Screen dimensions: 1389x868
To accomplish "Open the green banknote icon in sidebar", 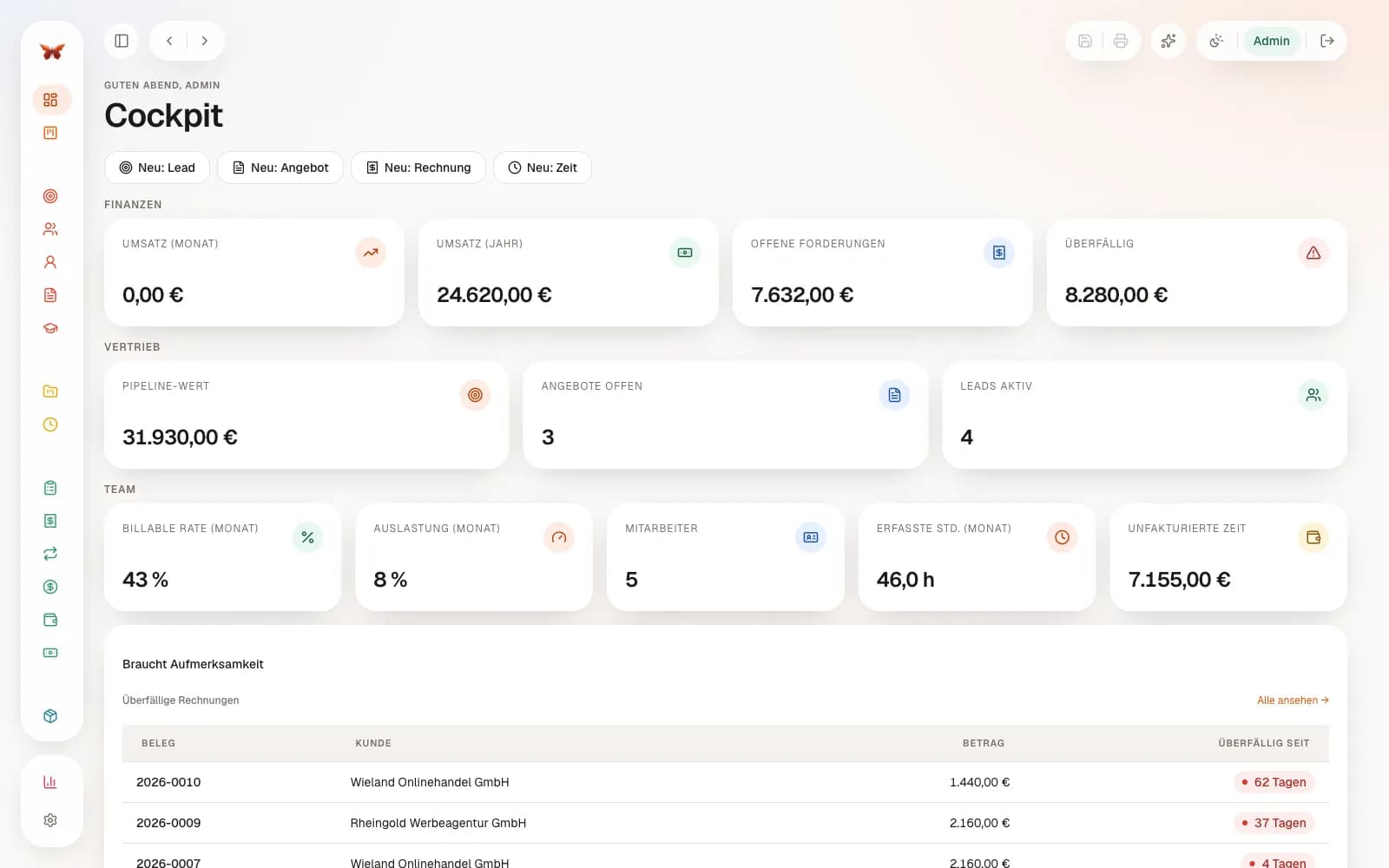I will [50, 653].
